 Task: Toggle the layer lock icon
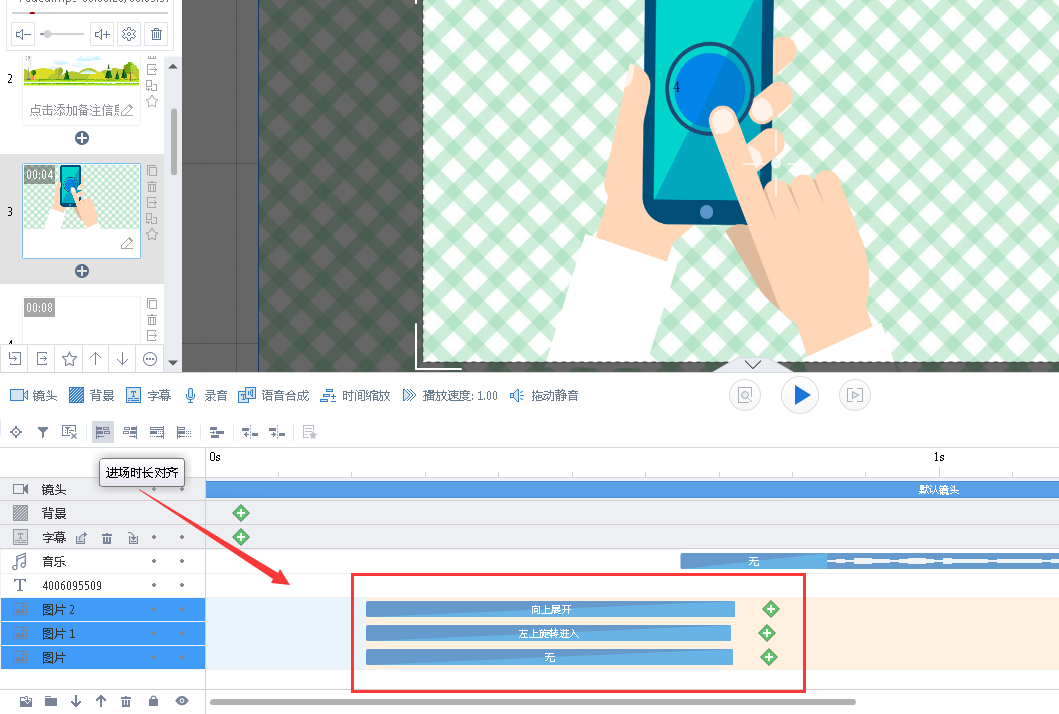pyautogui.click(x=153, y=701)
